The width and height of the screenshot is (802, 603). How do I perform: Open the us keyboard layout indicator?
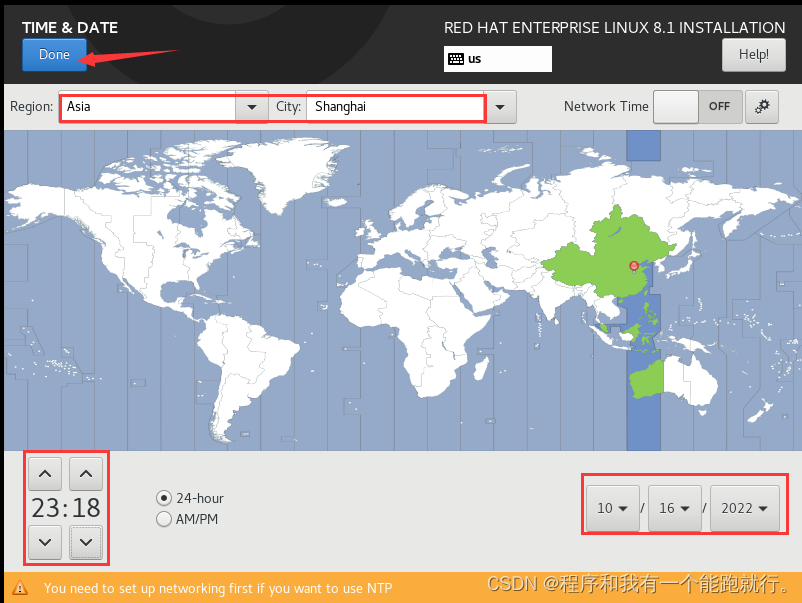click(498, 59)
